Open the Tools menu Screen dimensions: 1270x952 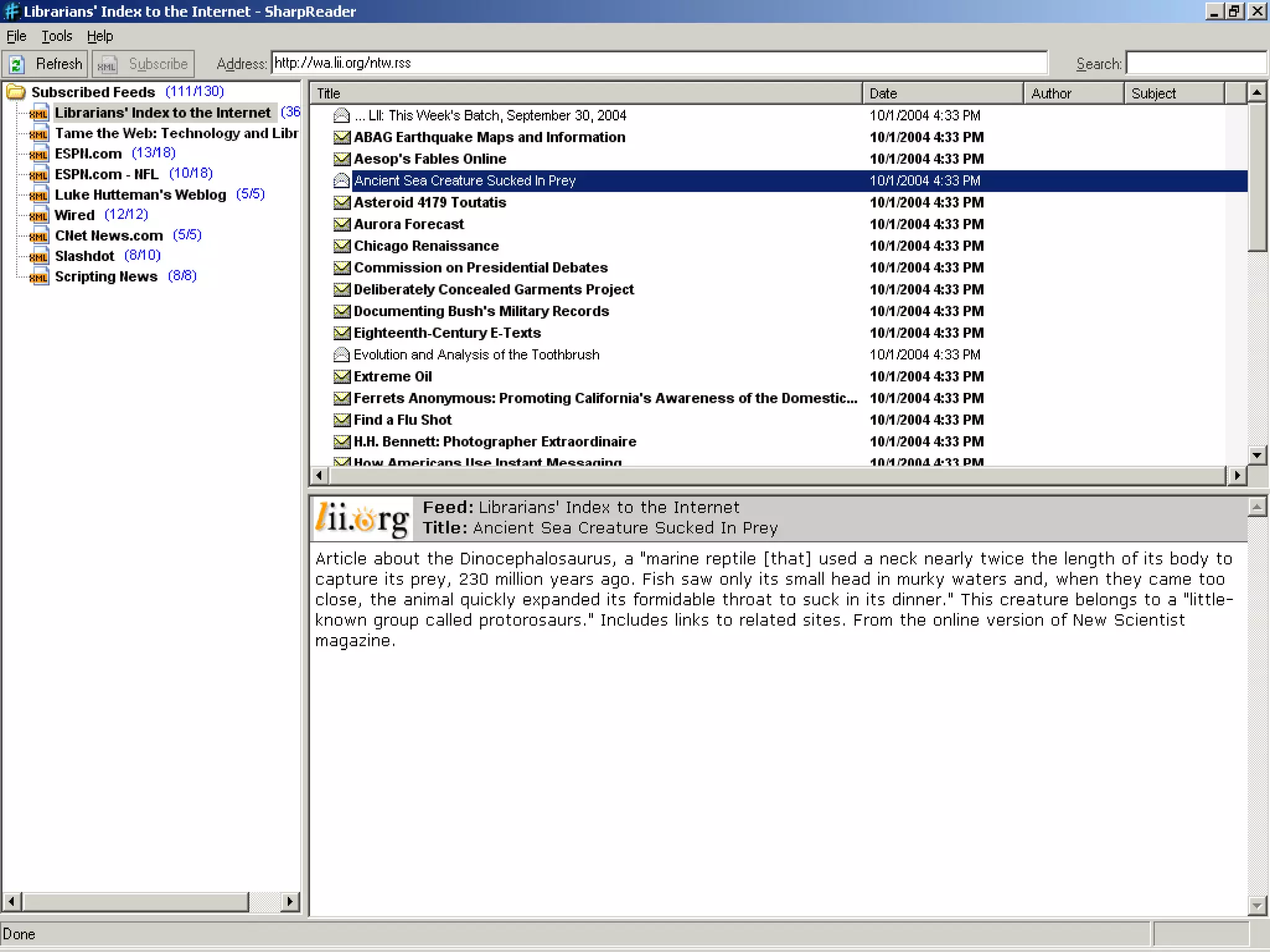[56, 36]
